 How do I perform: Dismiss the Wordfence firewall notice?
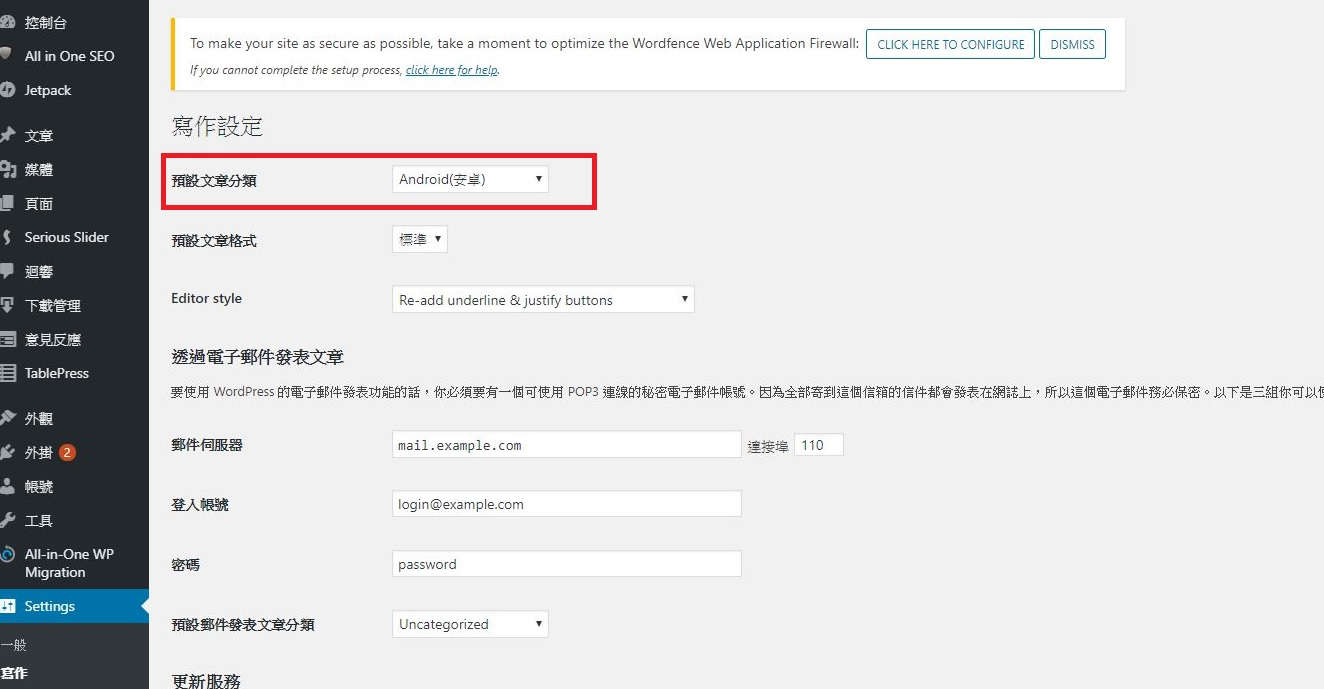pos(1072,44)
